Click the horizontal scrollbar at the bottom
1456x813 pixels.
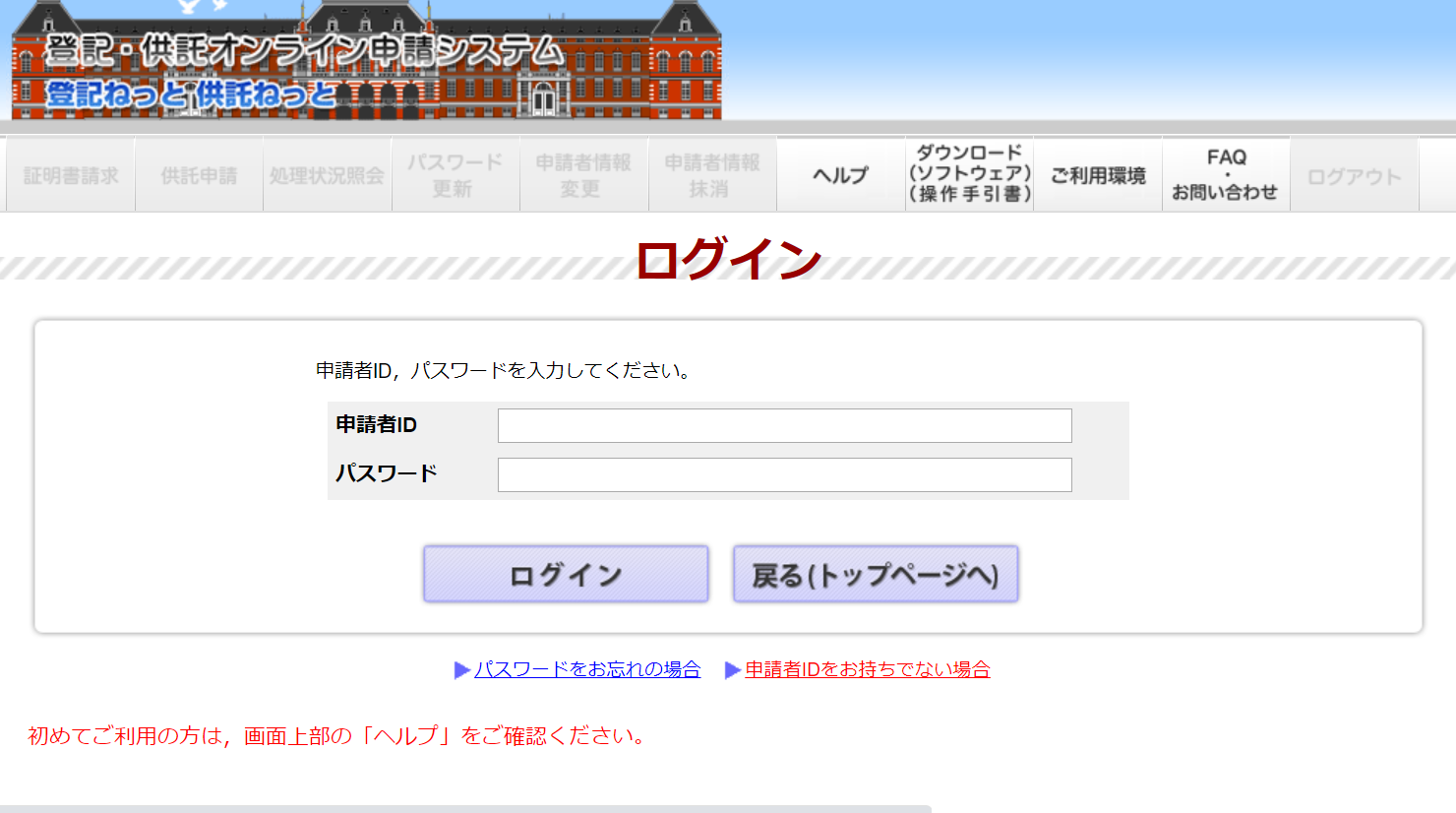pyautogui.click(x=464, y=808)
